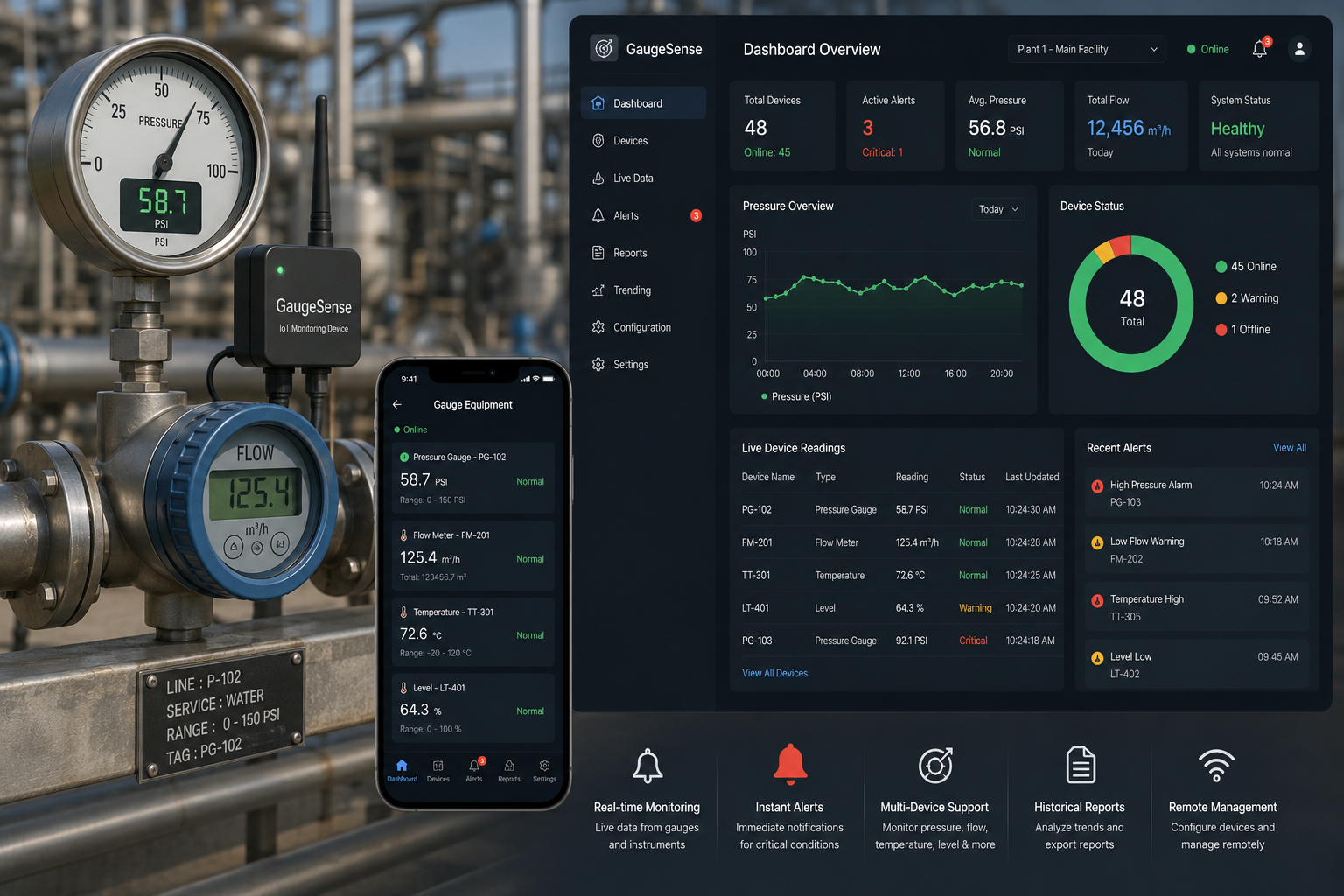
Task: Open the System Status Healthy card
Action: click(1258, 125)
